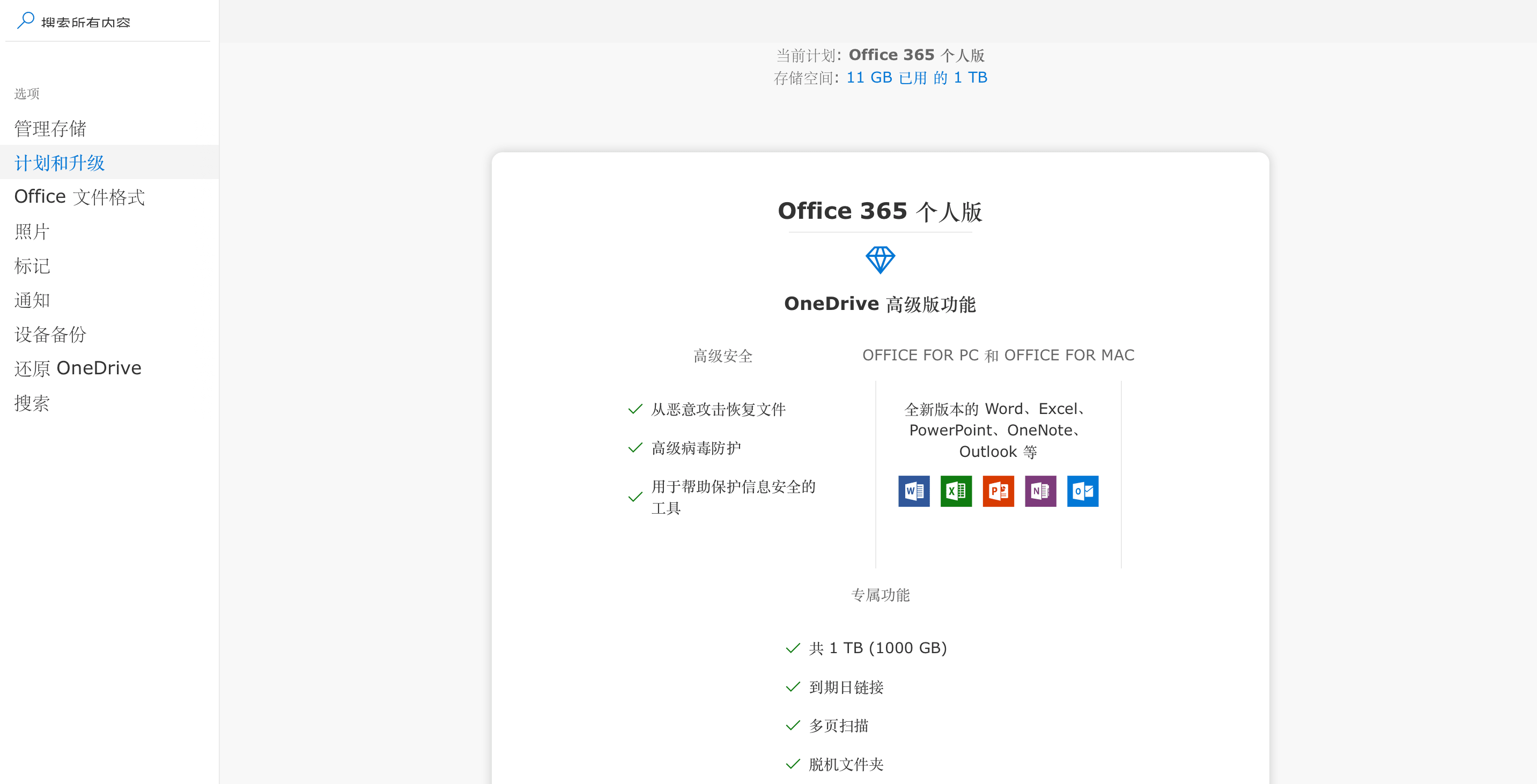1537x784 pixels.
Task: Click the Excel app icon
Action: [956, 491]
